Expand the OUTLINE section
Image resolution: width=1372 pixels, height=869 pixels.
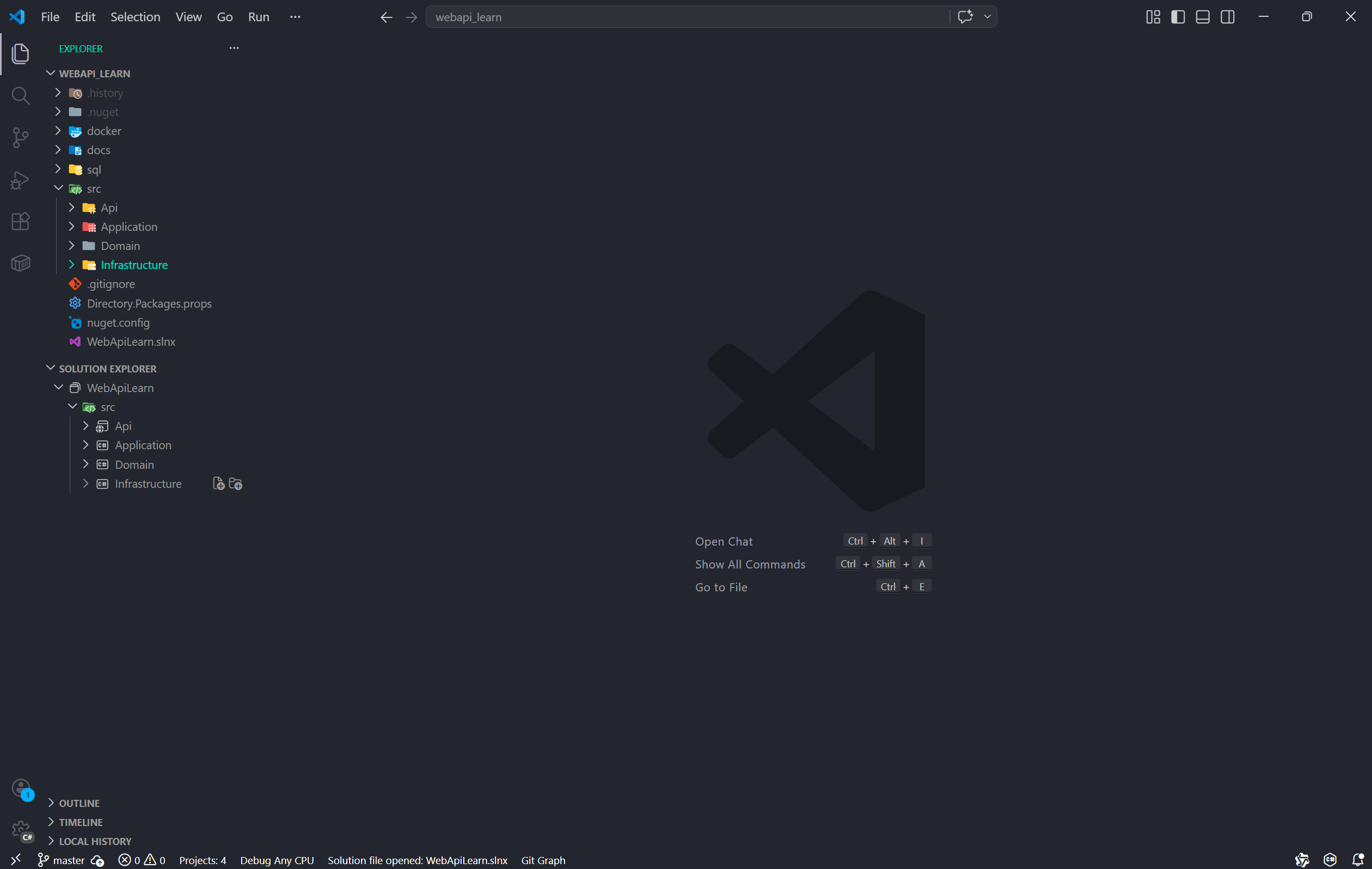(x=51, y=803)
